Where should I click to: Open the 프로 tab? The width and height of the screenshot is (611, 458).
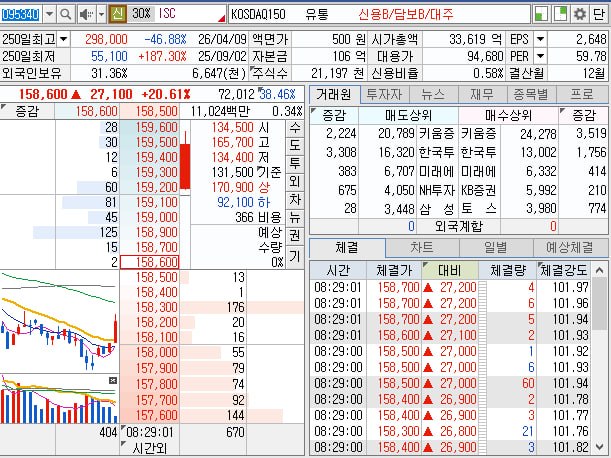[x=582, y=94]
